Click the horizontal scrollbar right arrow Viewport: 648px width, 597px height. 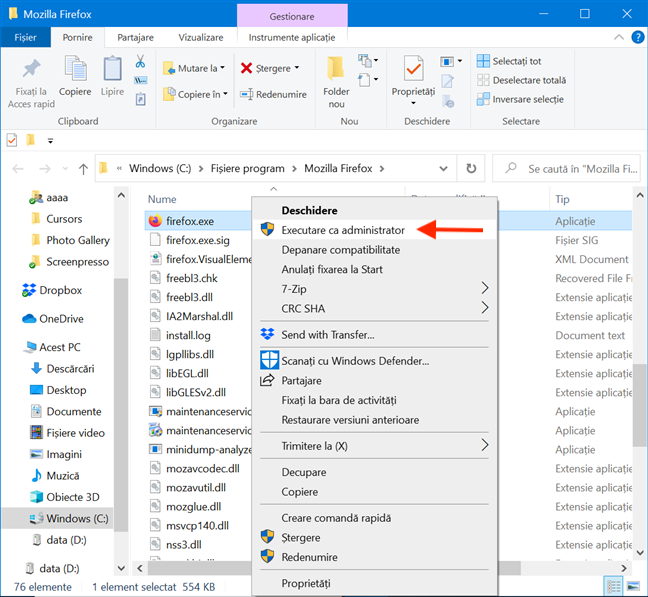pos(624,568)
